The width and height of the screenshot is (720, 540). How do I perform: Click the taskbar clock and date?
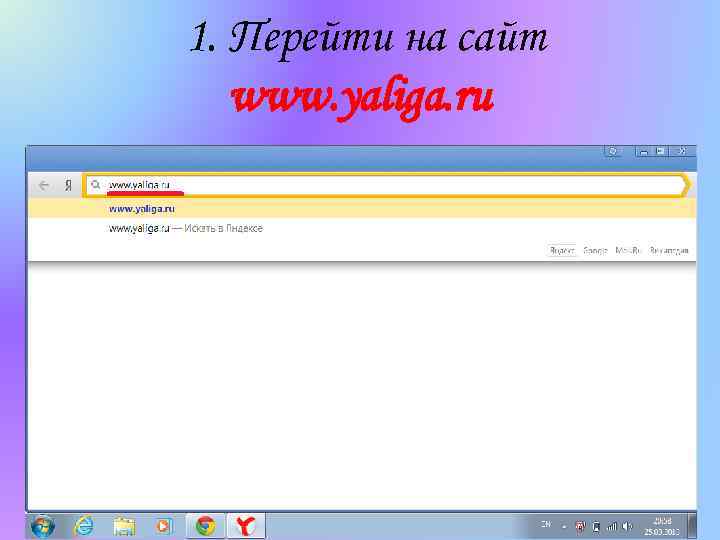(x=662, y=527)
